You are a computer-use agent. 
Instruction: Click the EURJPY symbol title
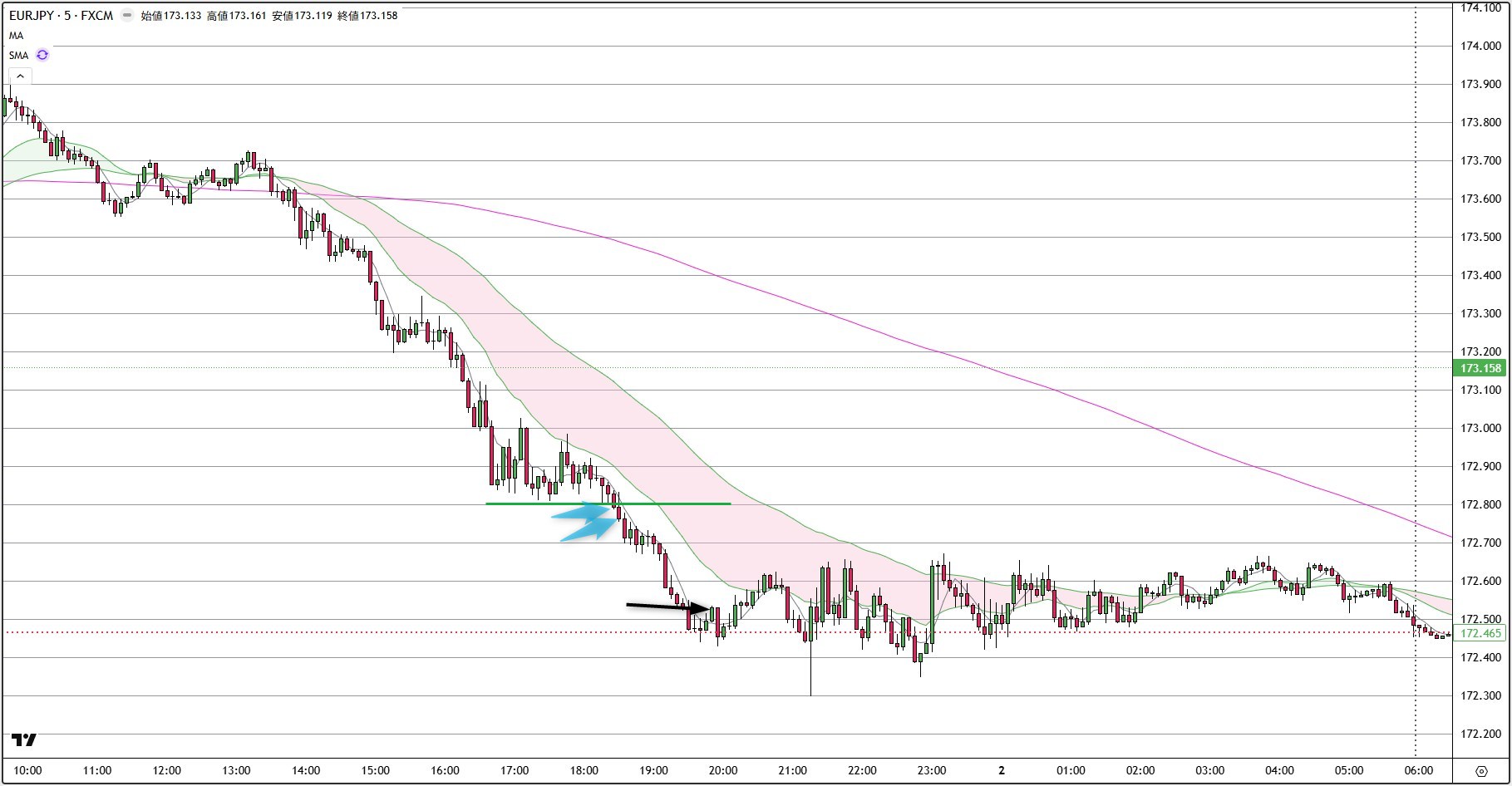click(61, 15)
